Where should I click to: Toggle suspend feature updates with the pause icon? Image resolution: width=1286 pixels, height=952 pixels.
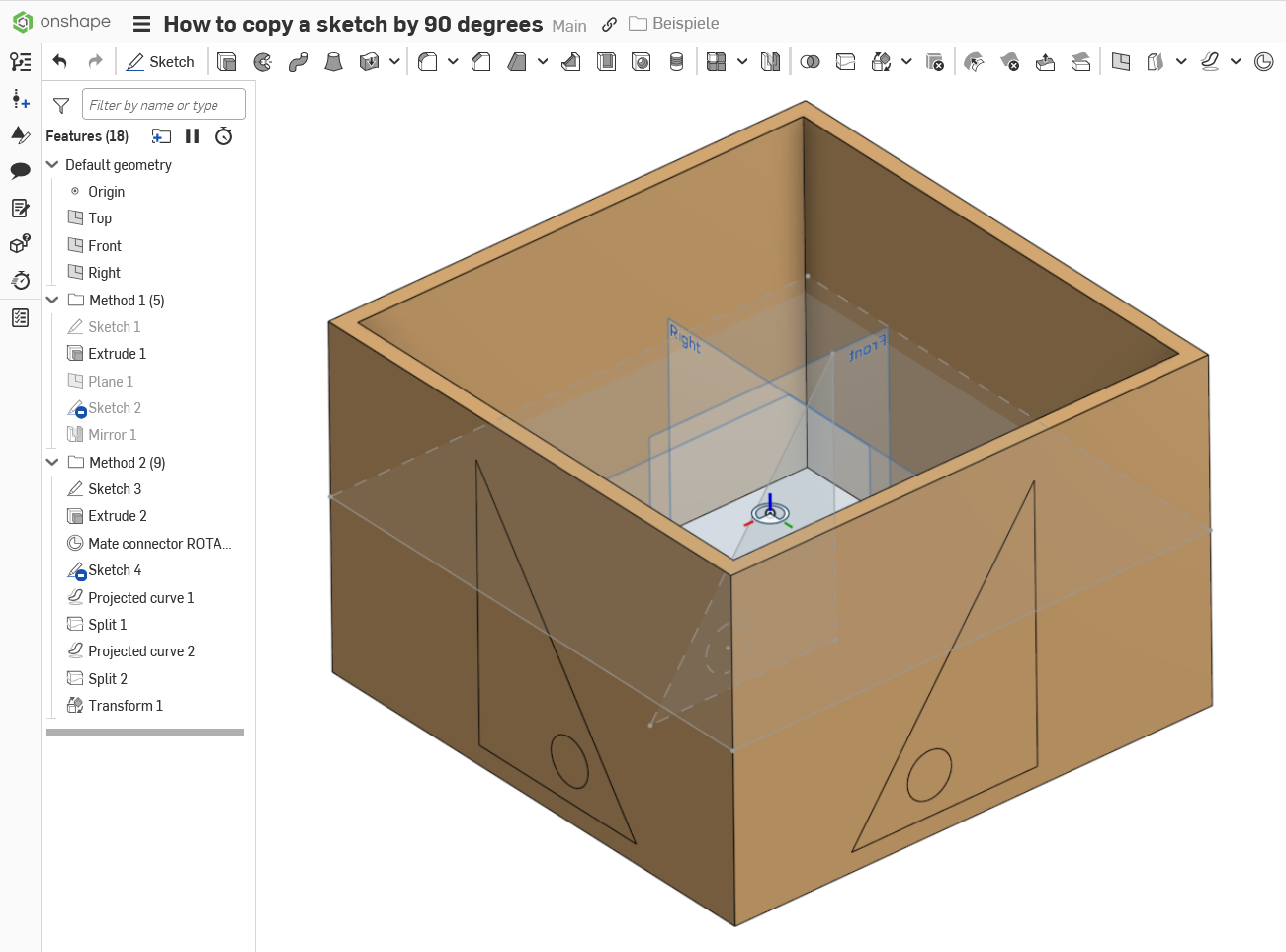pos(192,135)
